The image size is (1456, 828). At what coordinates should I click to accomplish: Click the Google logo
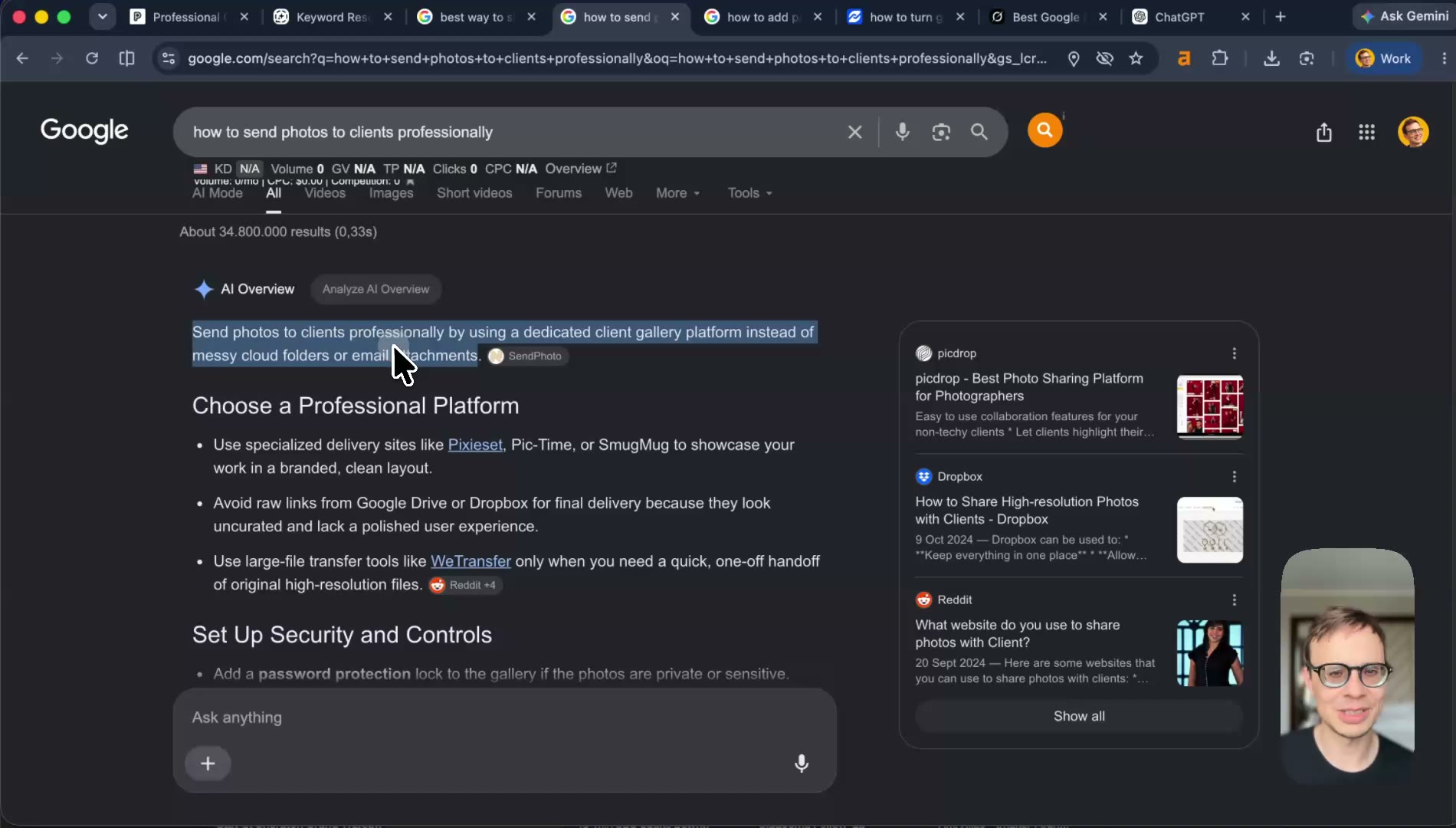pos(84,131)
